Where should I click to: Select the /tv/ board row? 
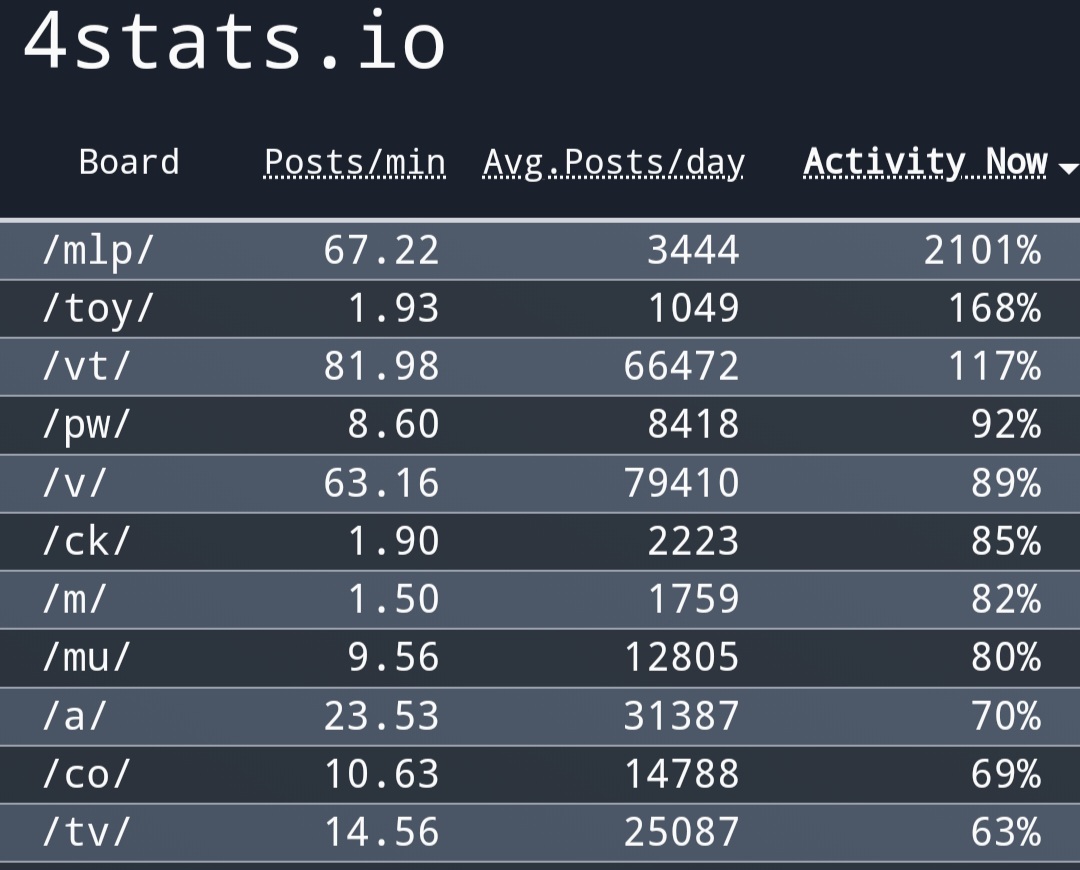tap(540, 832)
